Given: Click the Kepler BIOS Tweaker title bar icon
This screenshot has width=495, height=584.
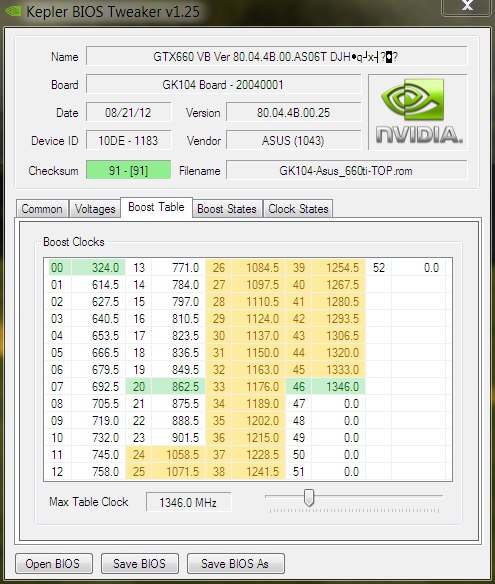Looking at the screenshot, I should 13,11.
